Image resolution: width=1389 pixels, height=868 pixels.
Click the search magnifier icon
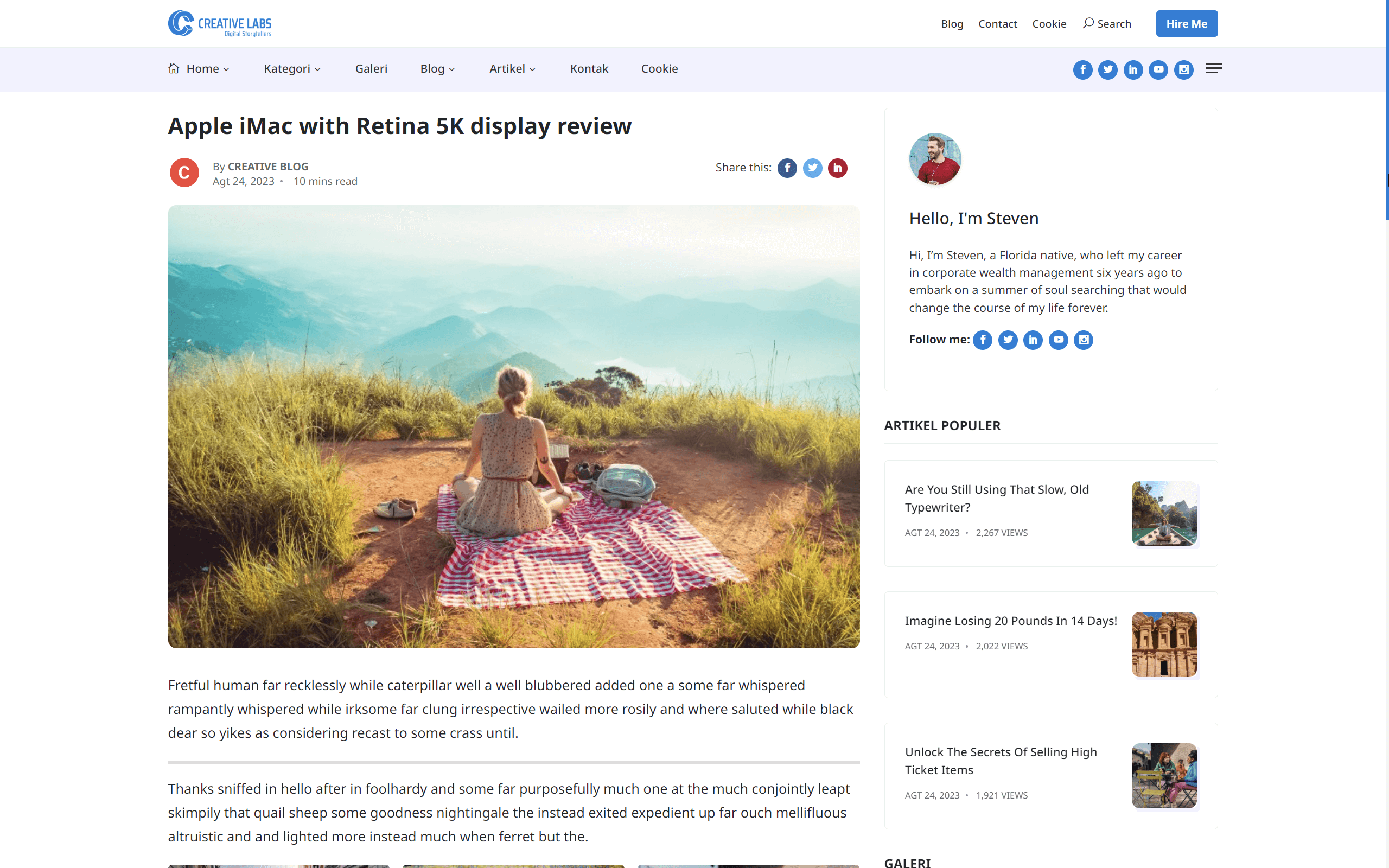(x=1088, y=23)
